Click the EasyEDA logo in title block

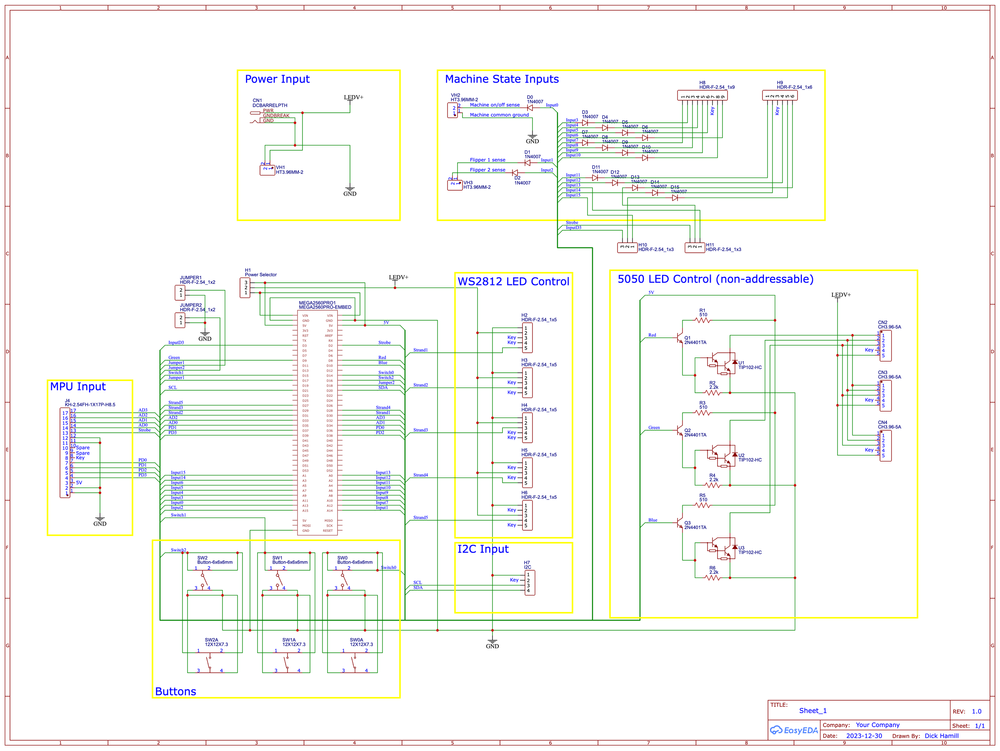[x=794, y=731]
